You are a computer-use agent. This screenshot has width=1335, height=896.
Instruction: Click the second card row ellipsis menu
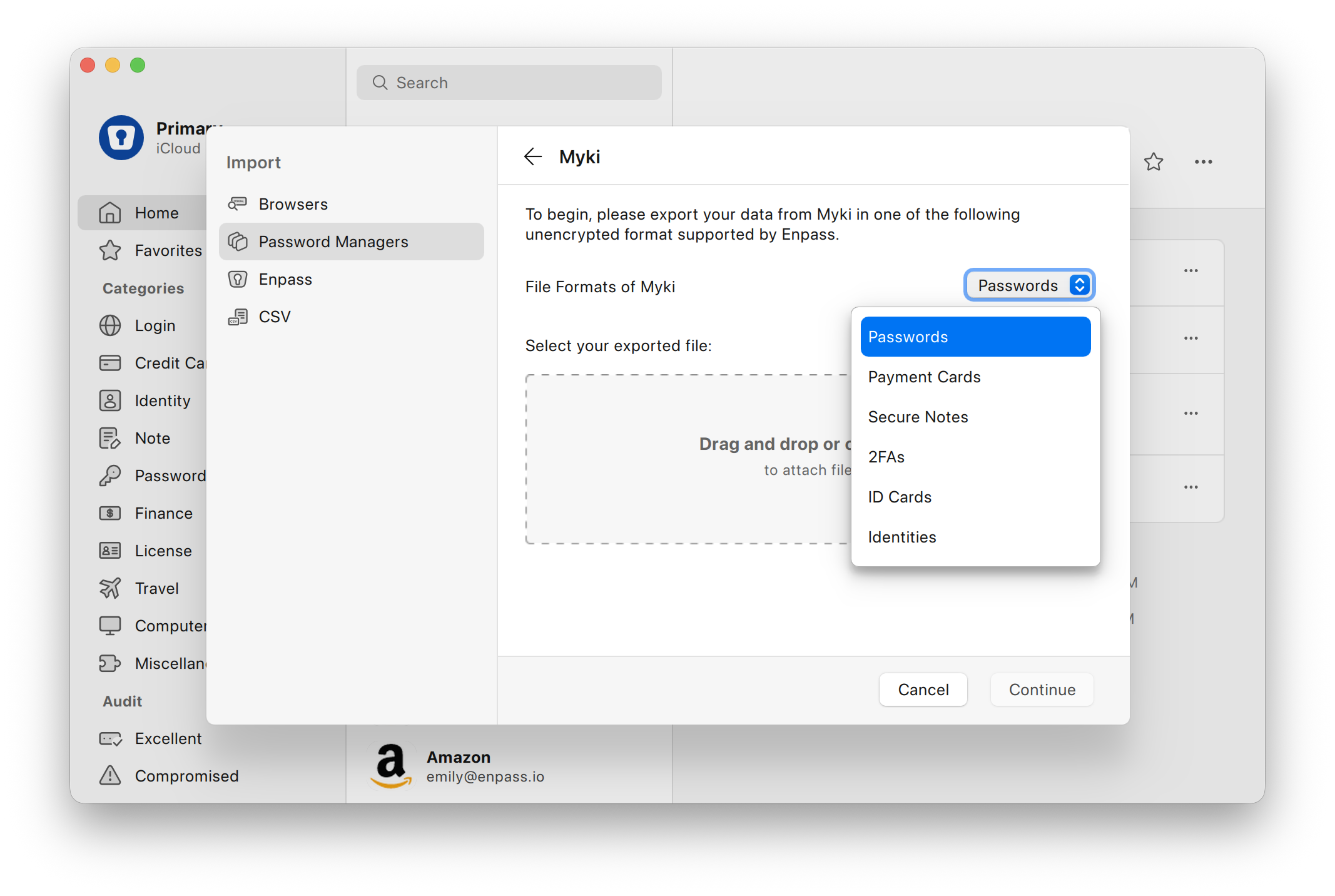(1191, 339)
